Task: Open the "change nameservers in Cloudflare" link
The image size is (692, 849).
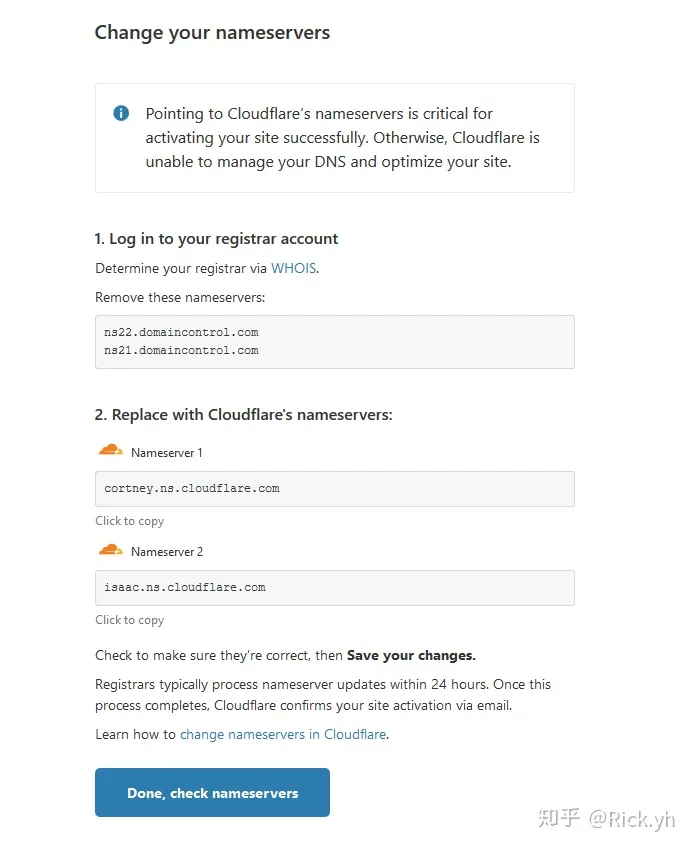Action: coord(283,734)
